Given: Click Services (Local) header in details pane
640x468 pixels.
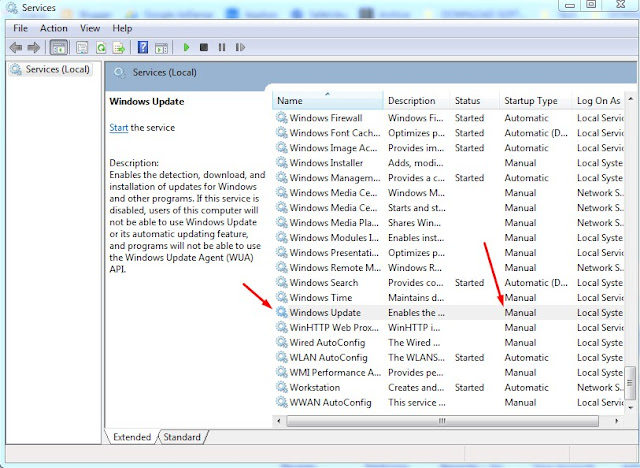Looking at the screenshot, I should tap(164, 72).
